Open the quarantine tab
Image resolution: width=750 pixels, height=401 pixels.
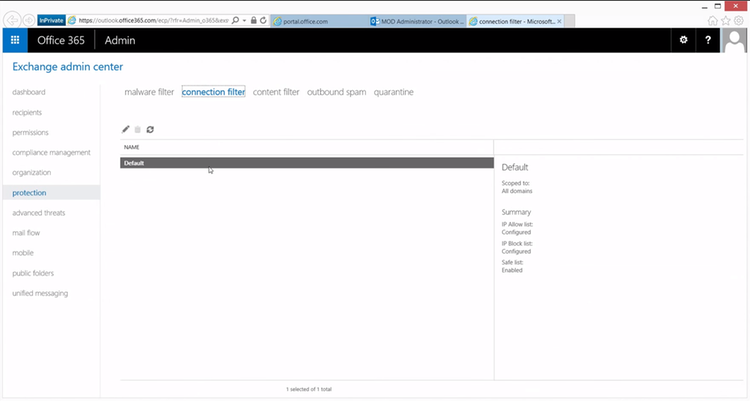click(393, 92)
